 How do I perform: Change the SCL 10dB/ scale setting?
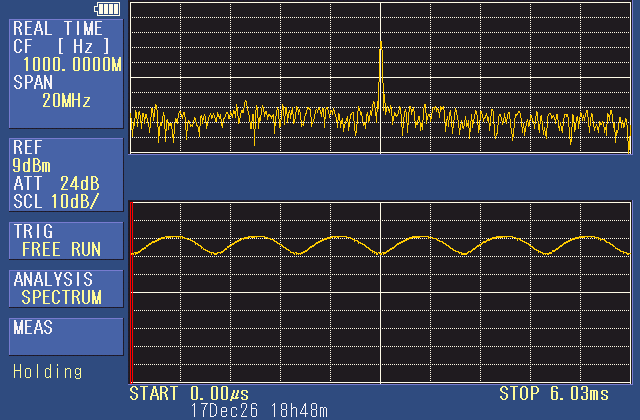click(60, 200)
